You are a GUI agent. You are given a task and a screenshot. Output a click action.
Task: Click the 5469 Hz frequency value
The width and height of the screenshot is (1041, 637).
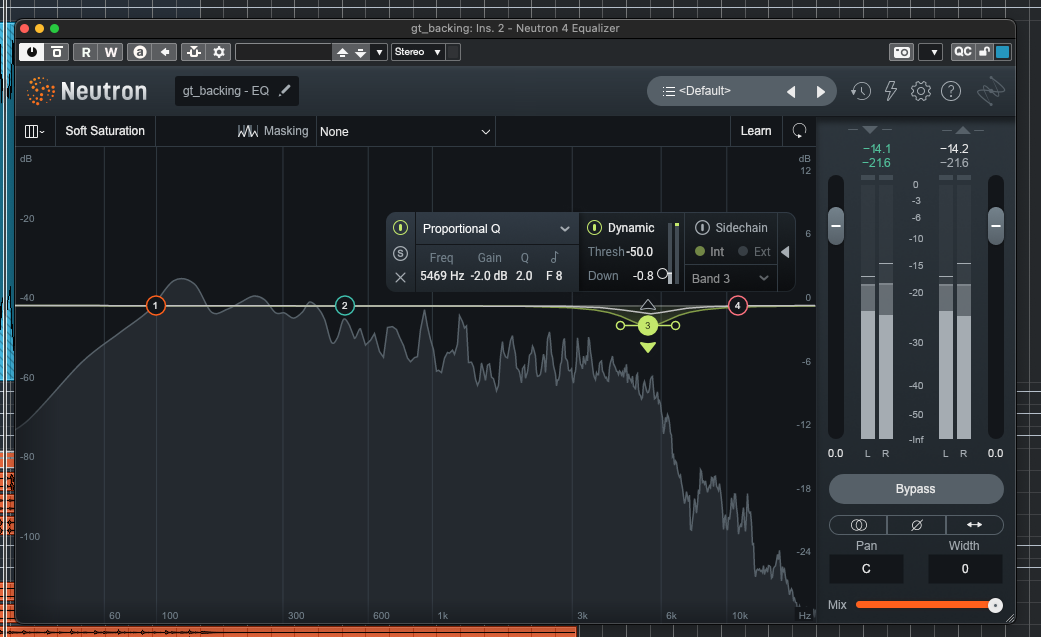442,276
